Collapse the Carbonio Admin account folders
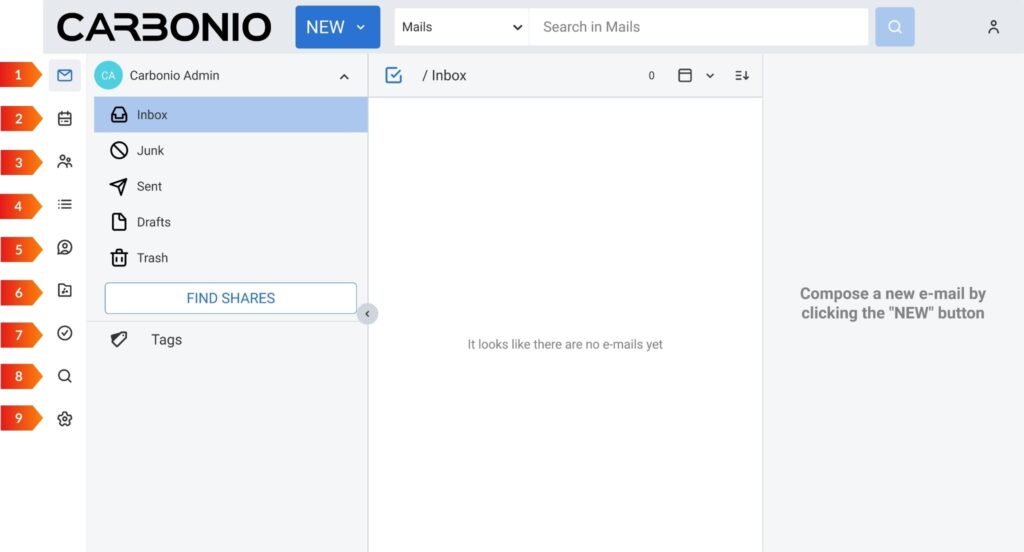 344,76
